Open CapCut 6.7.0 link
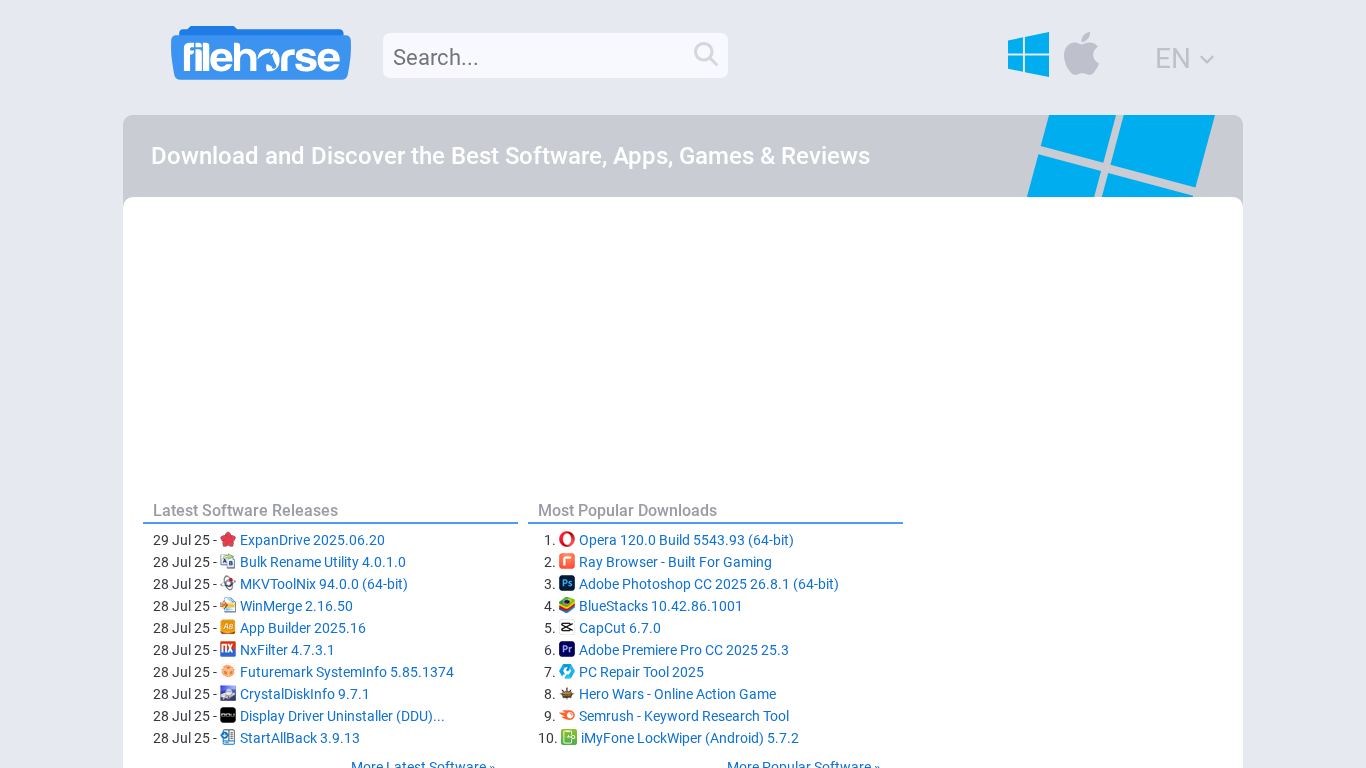Viewport: 1366px width, 768px height. tap(620, 628)
